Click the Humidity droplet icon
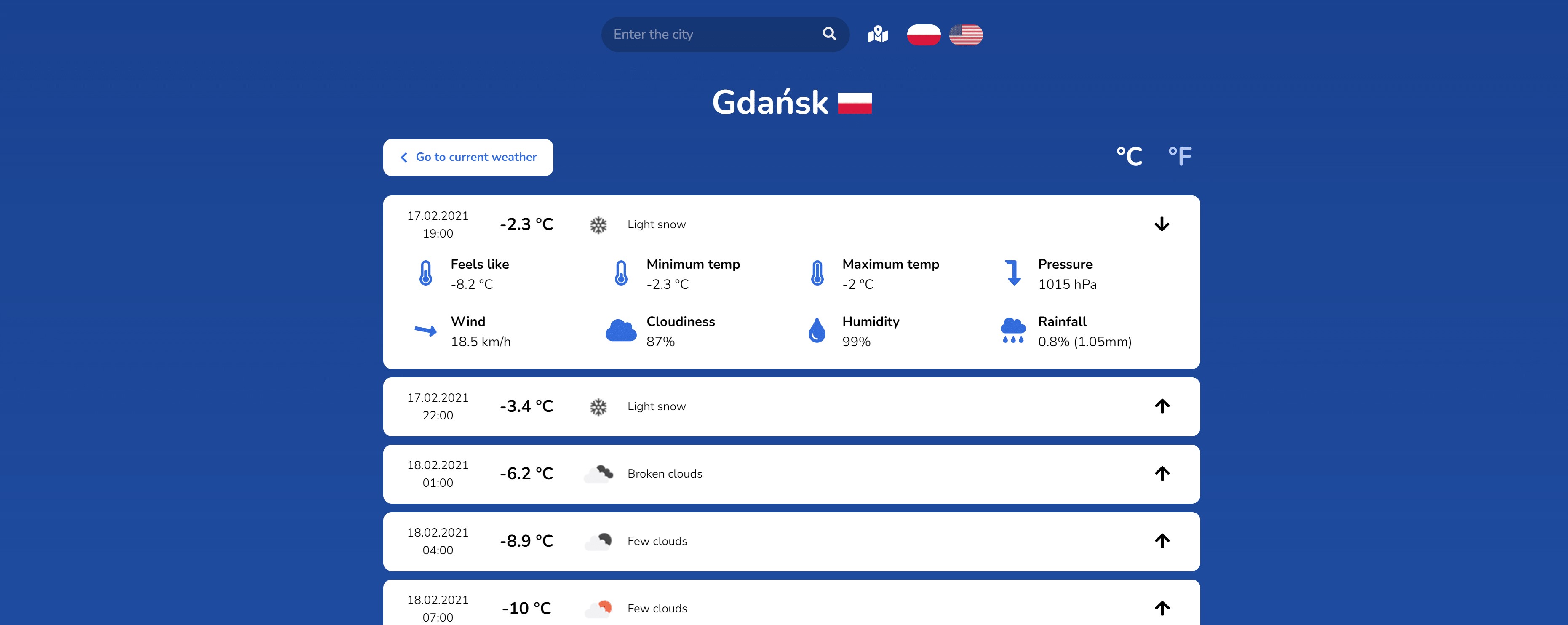This screenshot has width=1568, height=625. (x=817, y=331)
